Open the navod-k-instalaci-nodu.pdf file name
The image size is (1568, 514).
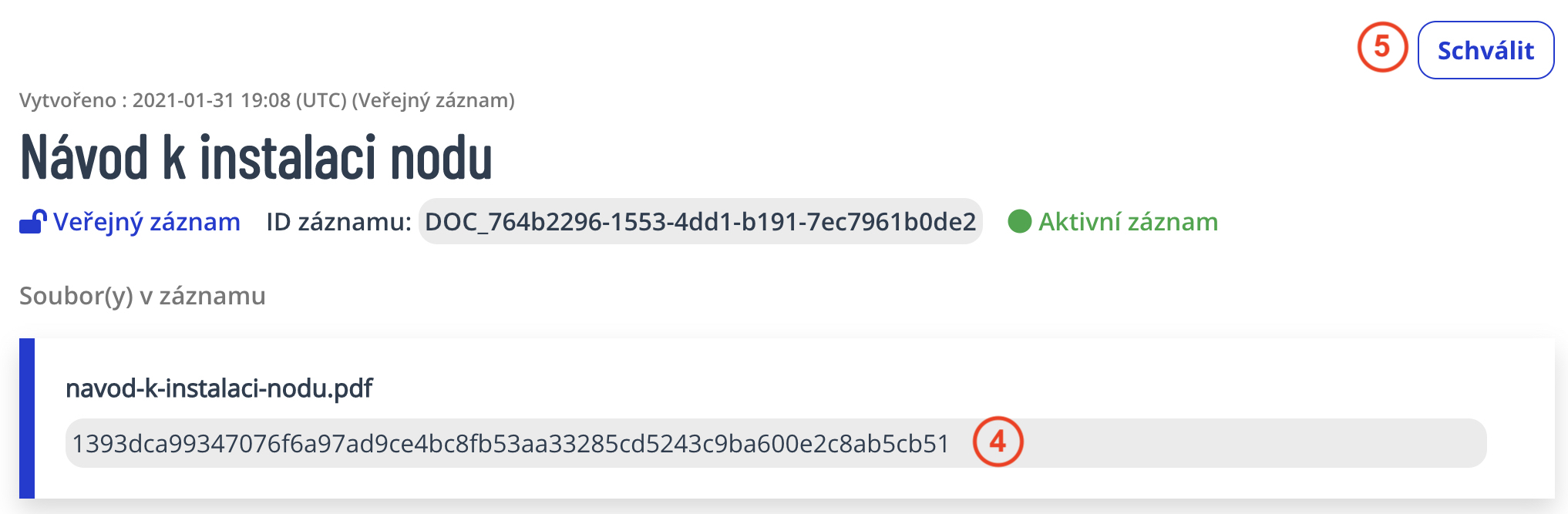[219, 388]
